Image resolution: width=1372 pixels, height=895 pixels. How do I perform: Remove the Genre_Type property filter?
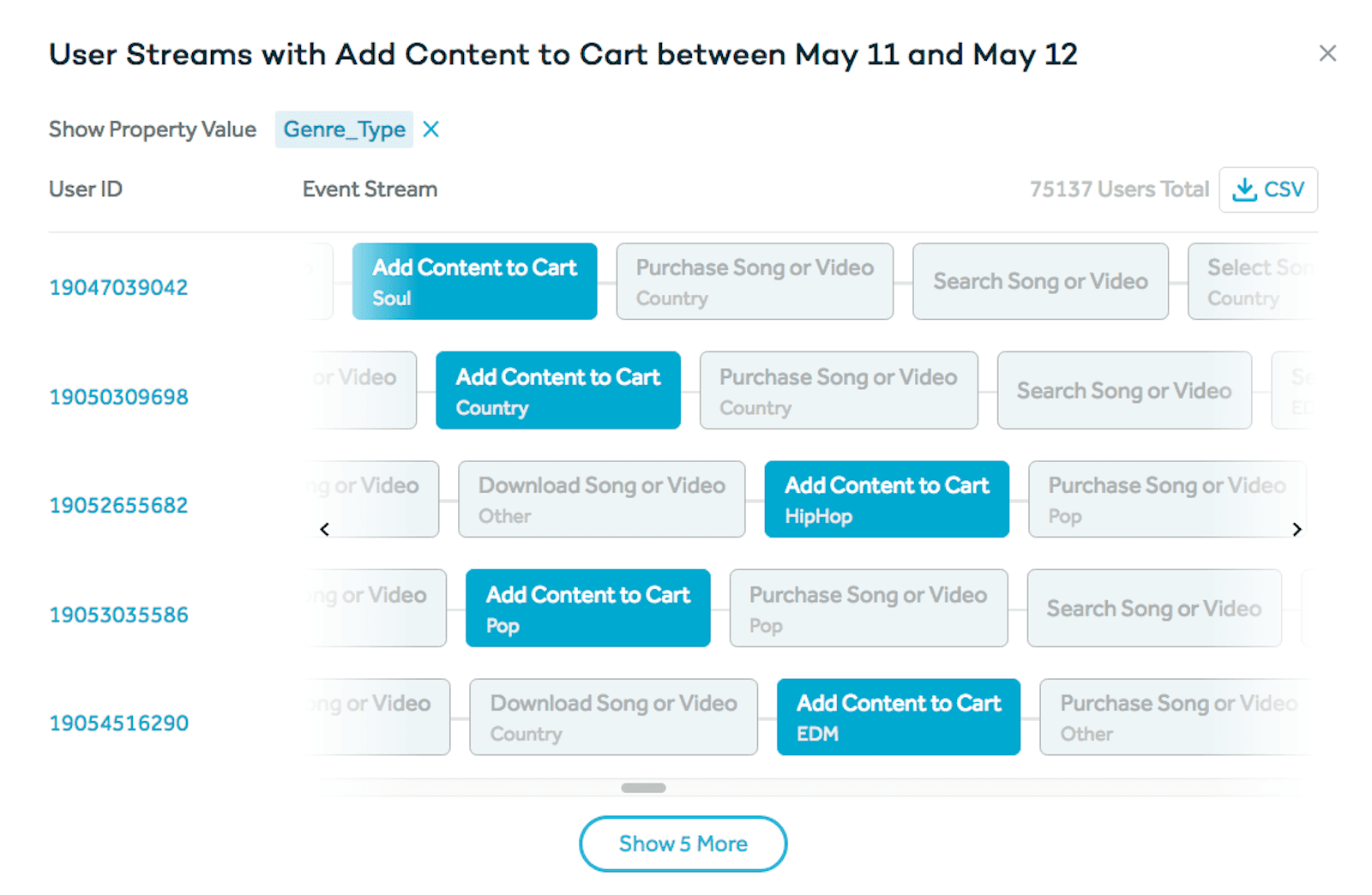[431, 129]
